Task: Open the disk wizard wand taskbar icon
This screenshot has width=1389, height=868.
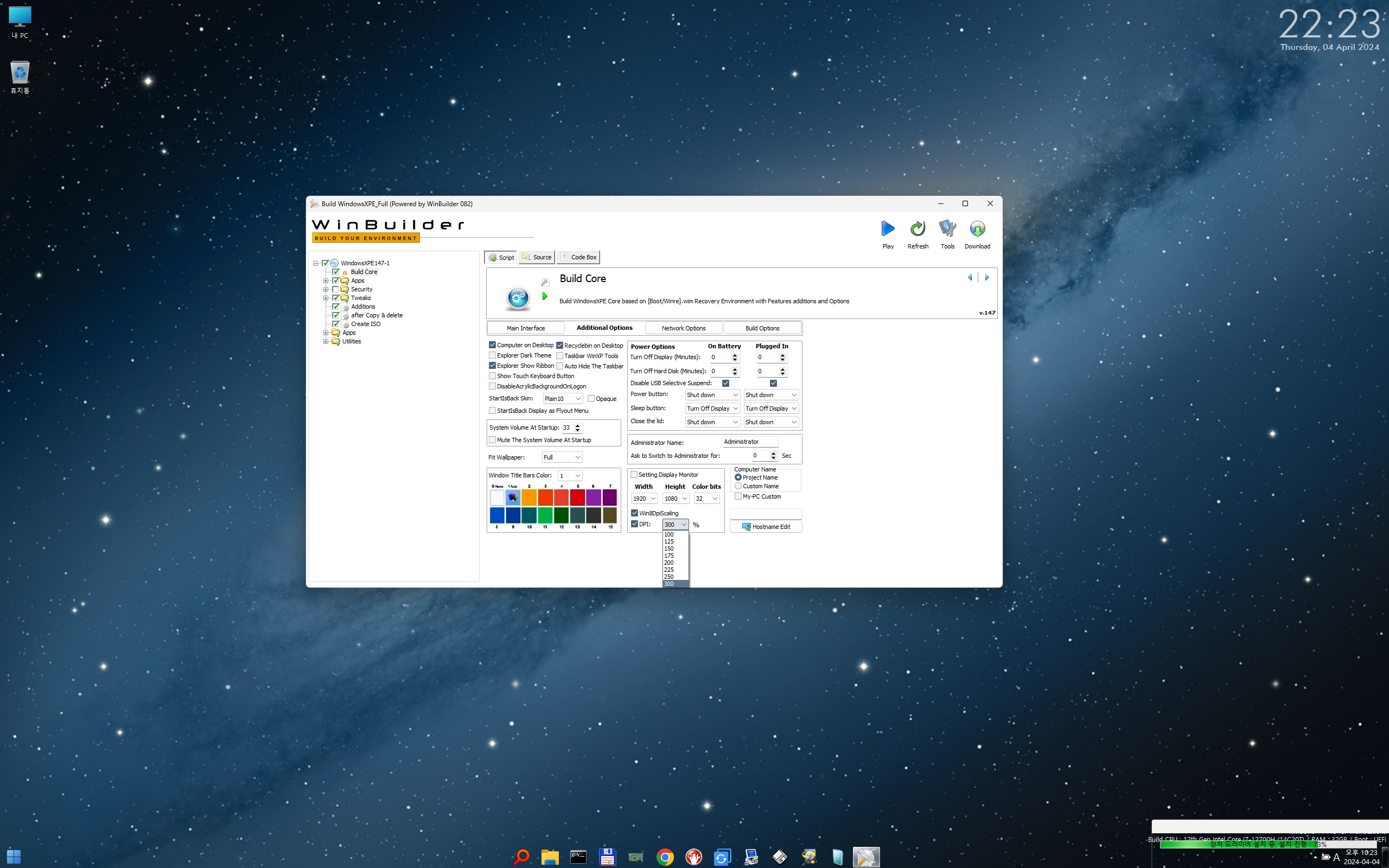Action: coord(809,857)
